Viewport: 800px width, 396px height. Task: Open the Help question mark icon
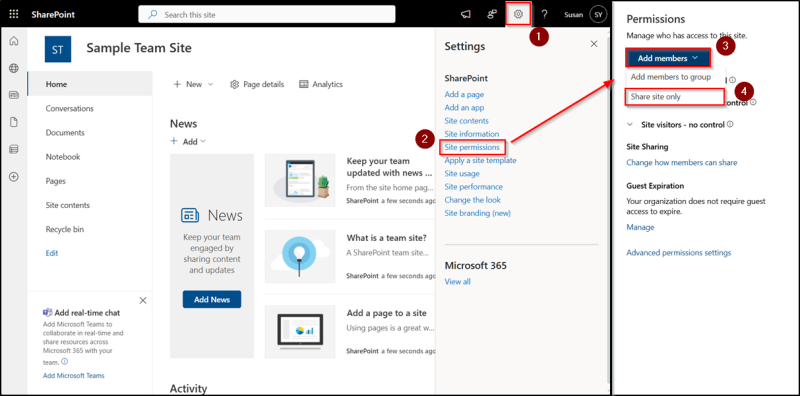tap(544, 14)
